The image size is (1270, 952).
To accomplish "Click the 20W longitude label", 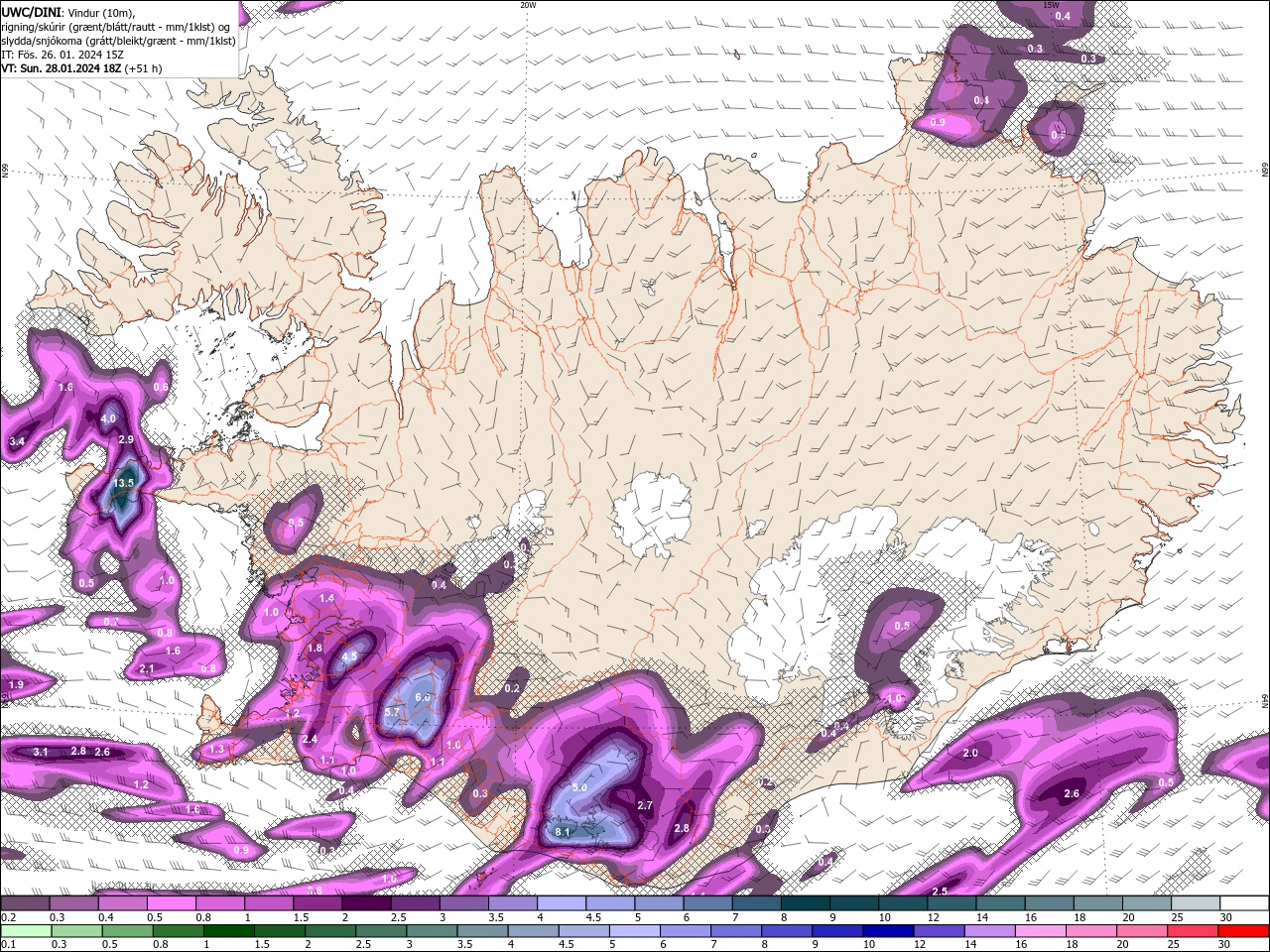I will [528, 5].
